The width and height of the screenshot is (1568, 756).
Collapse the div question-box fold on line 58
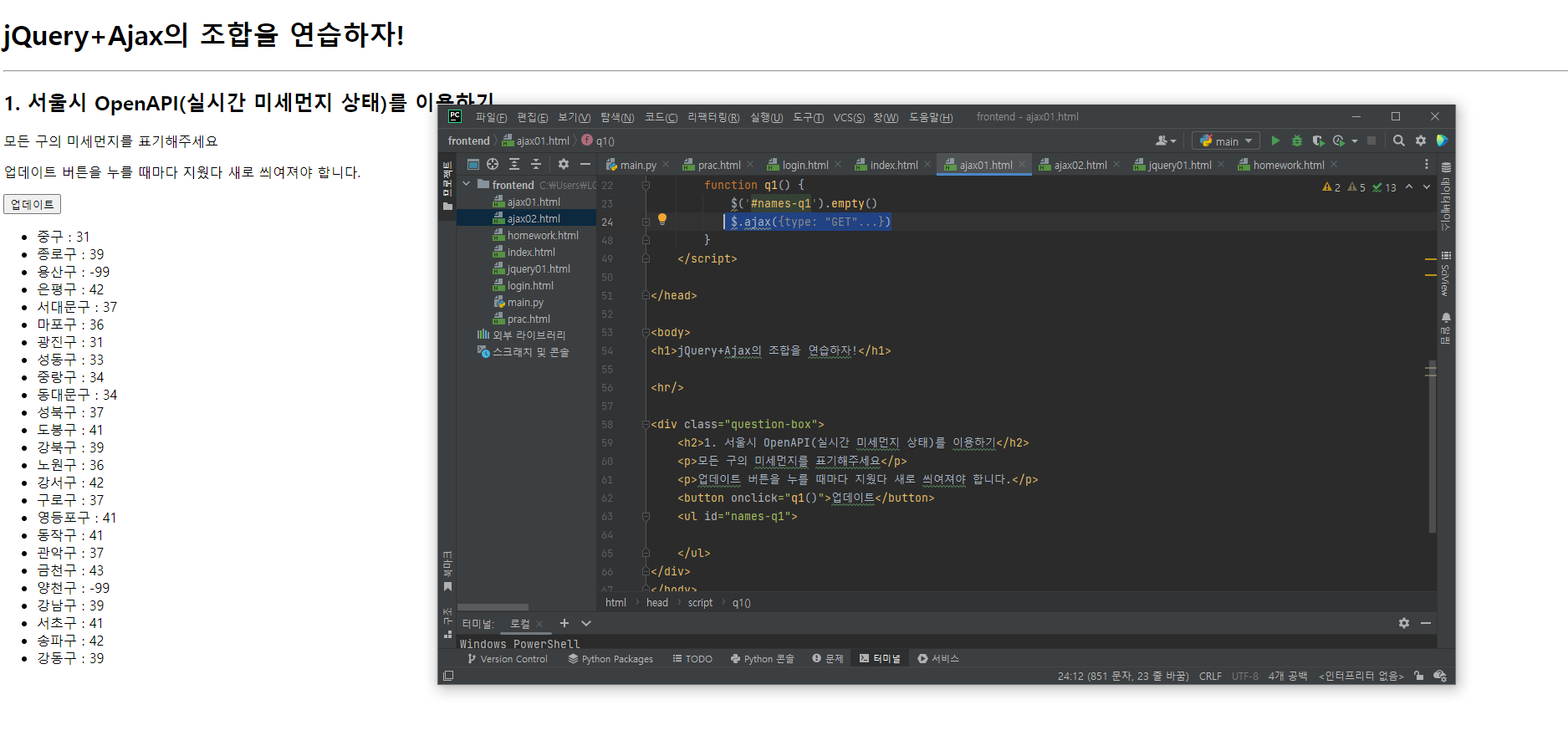[x=646, y=424]
